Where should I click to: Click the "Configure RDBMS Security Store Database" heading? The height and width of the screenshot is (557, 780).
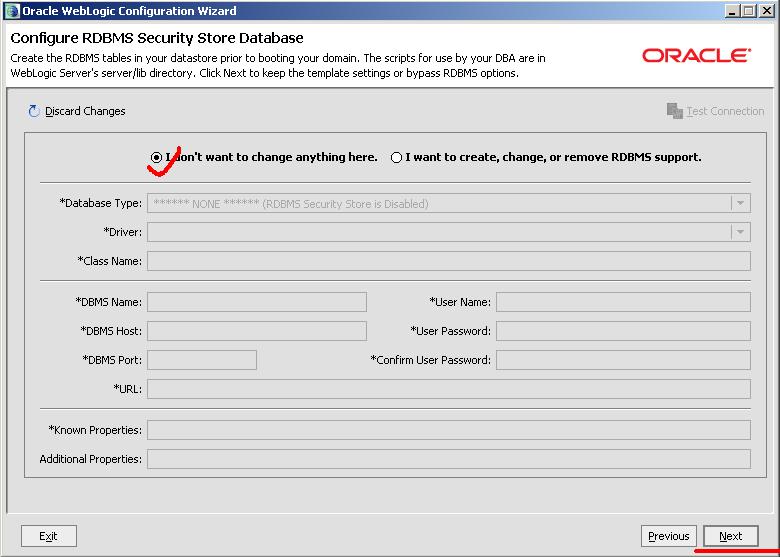pyautogui.click(x=157, y=38)
